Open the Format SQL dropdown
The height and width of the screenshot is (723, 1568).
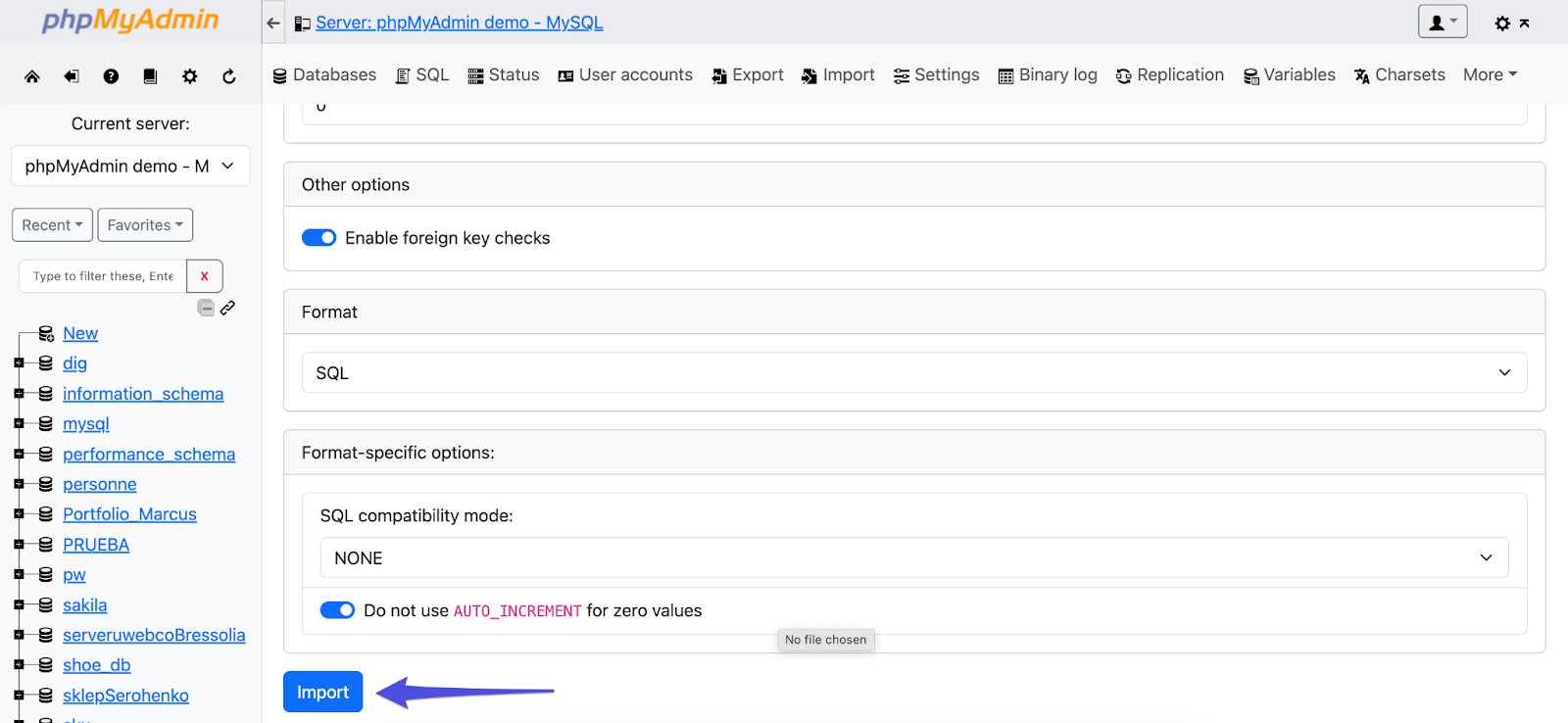[x=913, y=373]
